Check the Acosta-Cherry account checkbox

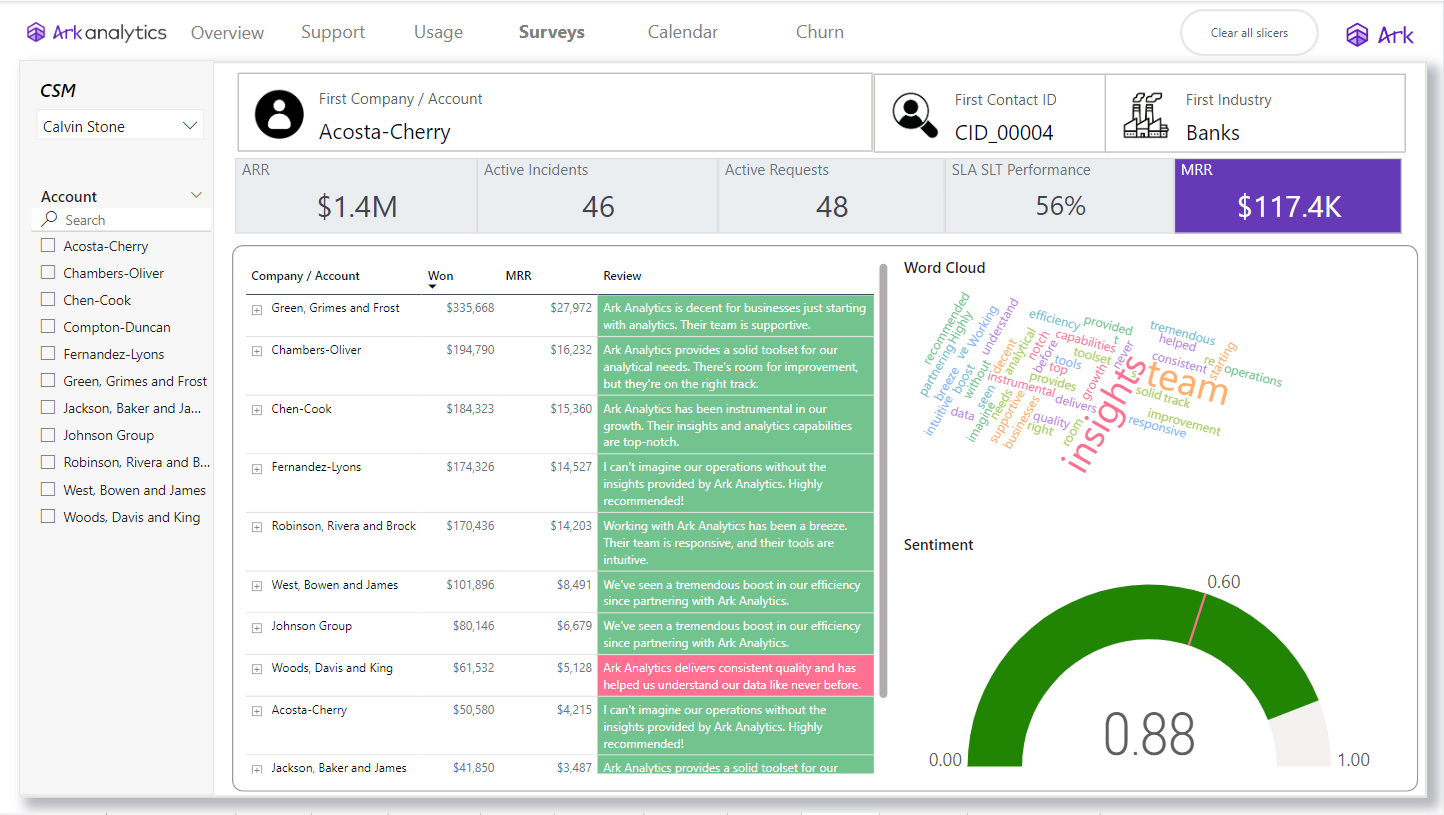46,245
